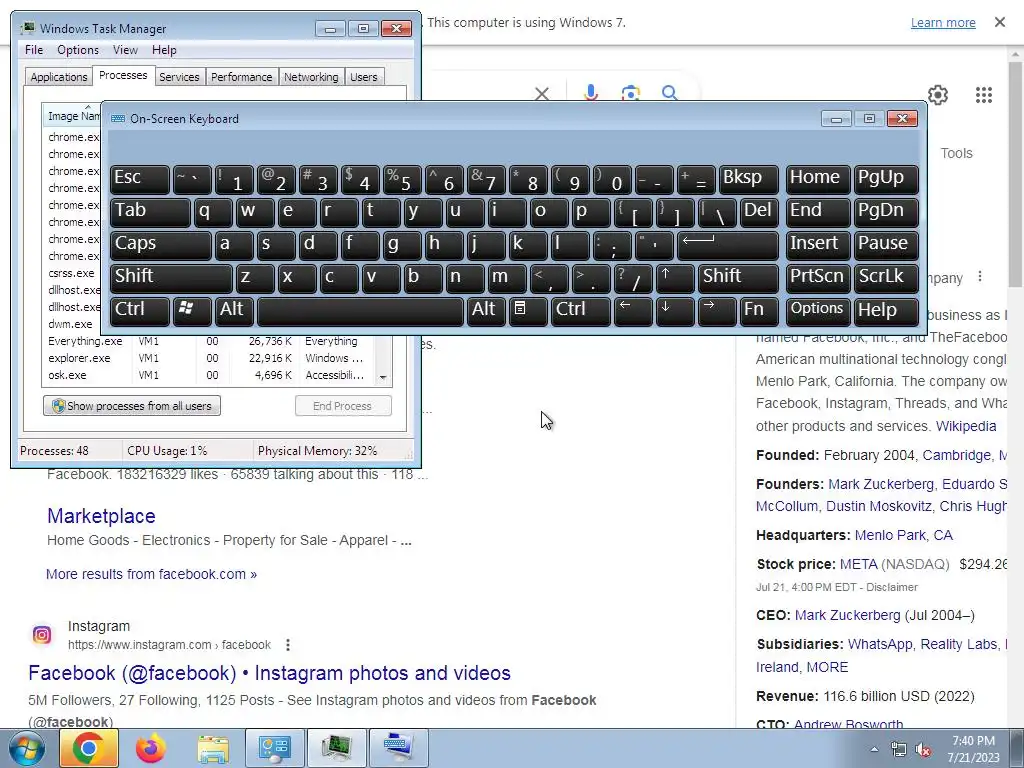Show hidden system tray icons
1024x768 pixels.
874,749
